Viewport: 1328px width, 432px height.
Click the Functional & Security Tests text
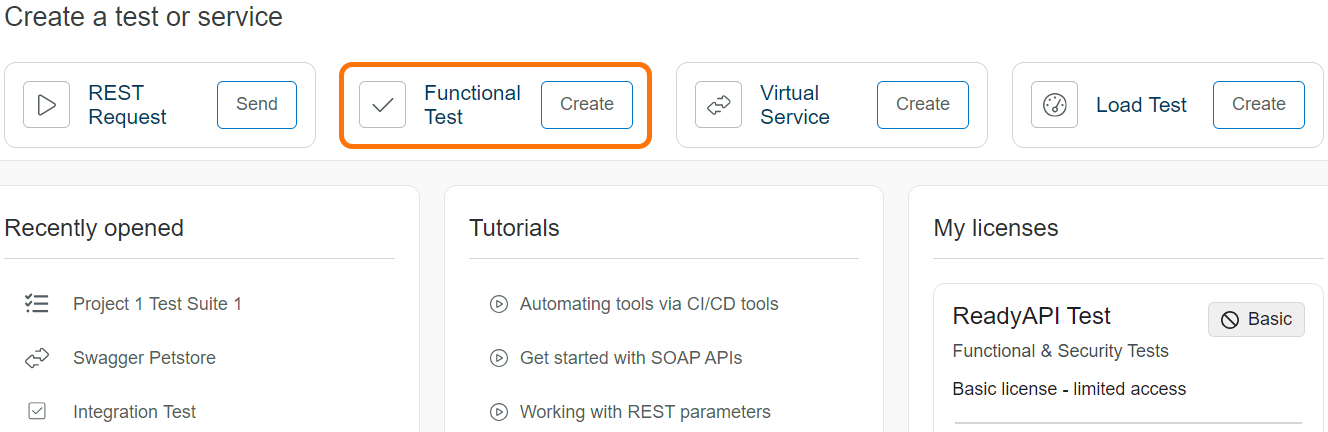[x=1060, y=351]
